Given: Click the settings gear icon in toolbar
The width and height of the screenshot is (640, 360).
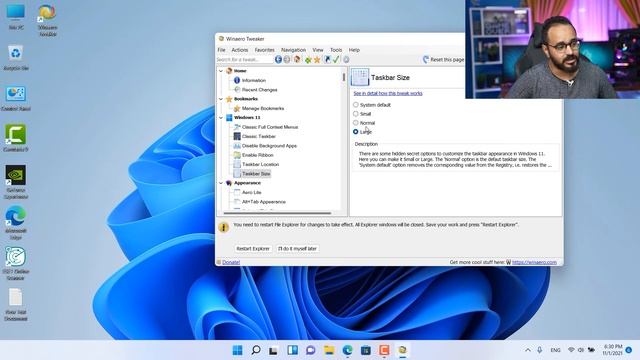Looking at the screenshot, I should coord(346,60).
